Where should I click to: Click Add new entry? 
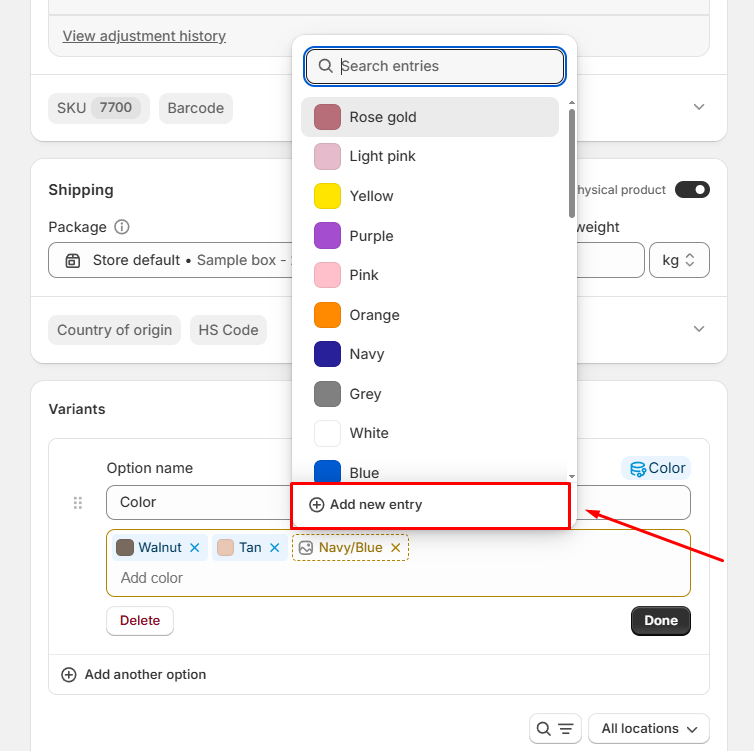pos(366,505)
